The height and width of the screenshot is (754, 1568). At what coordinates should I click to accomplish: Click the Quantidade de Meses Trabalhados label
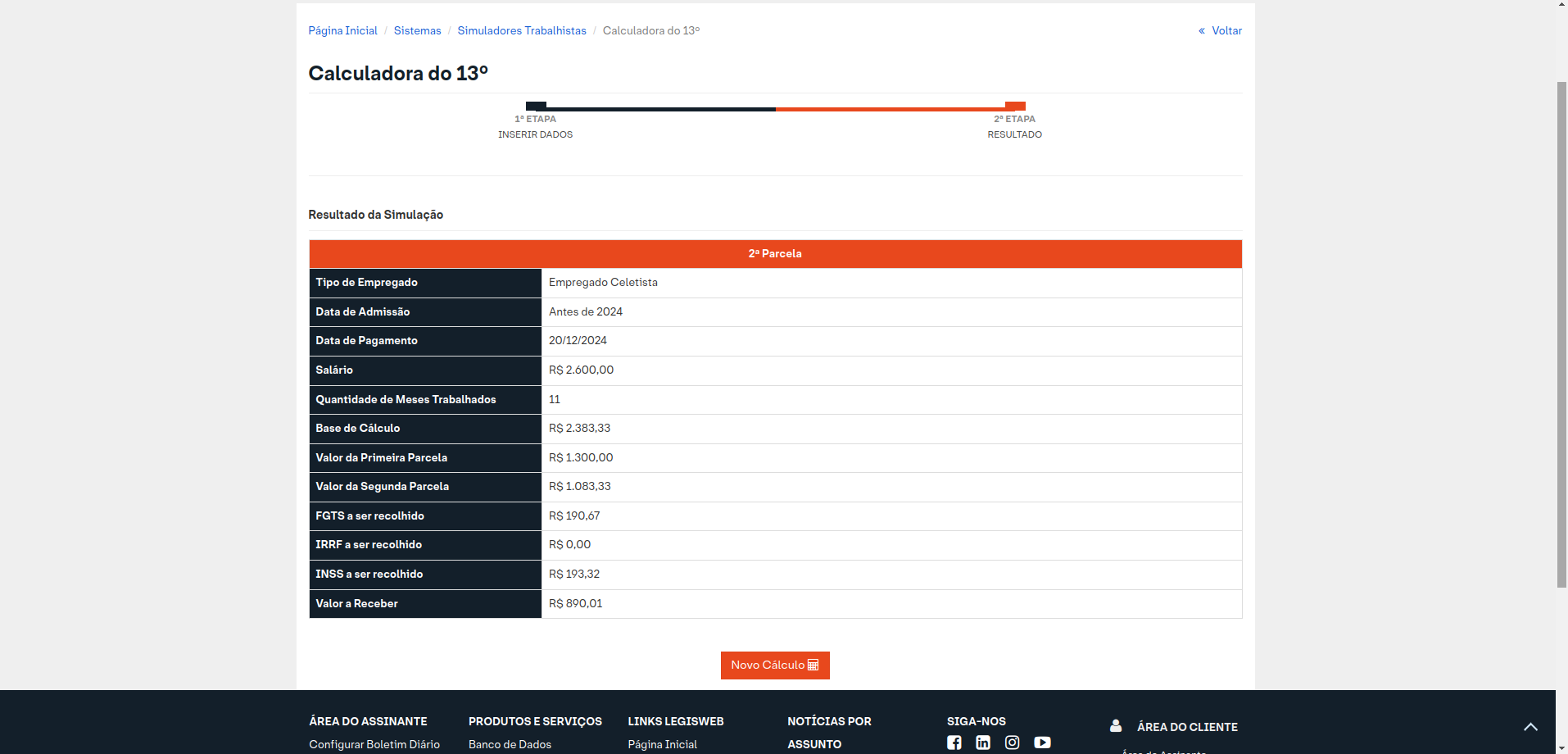point(406,400)
